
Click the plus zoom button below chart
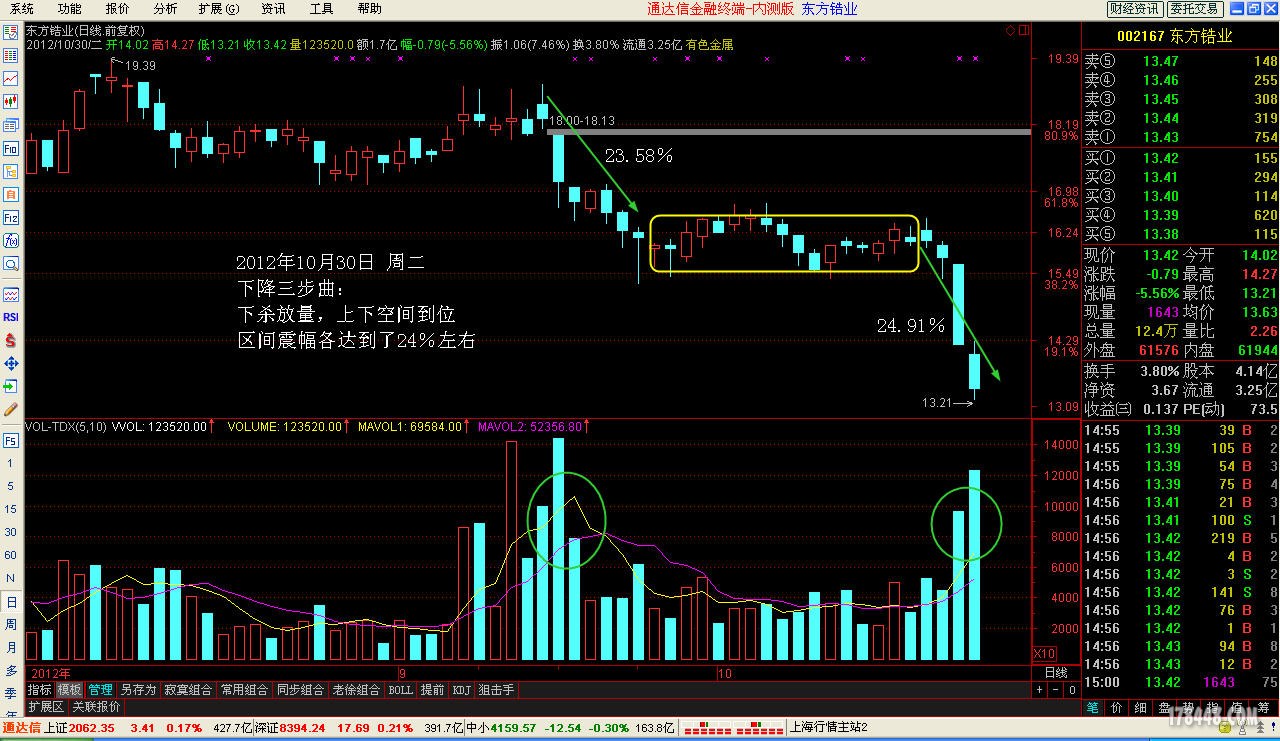pos(1040,690)
